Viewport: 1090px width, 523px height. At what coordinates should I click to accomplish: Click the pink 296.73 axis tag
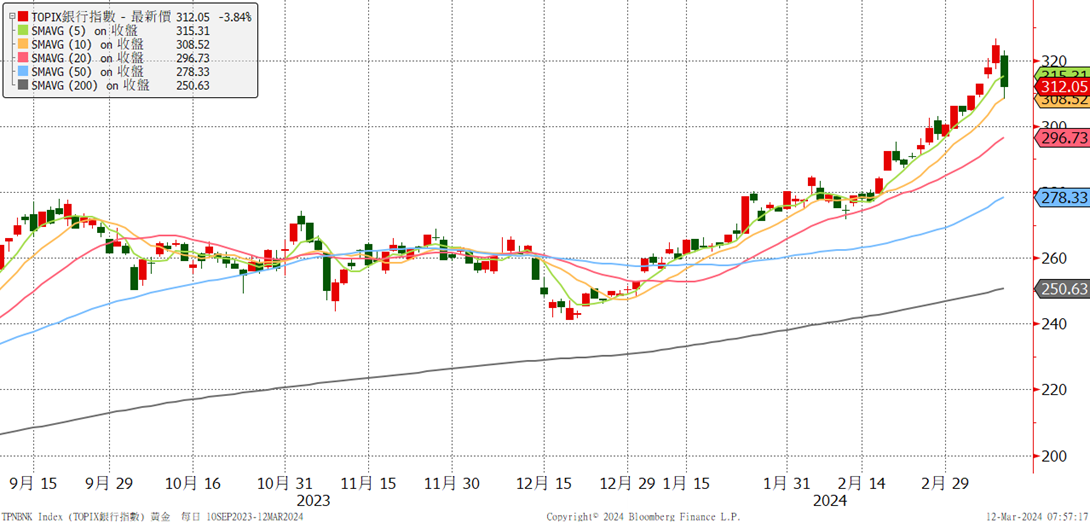1062,138
